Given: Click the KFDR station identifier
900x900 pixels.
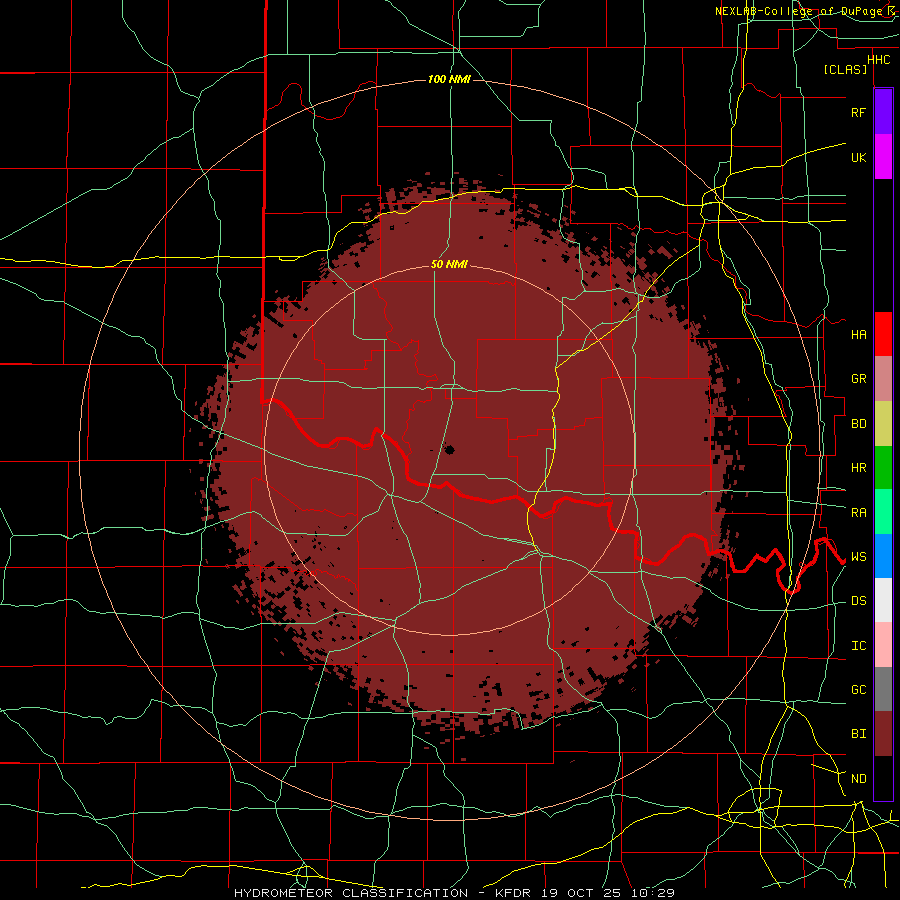Looking at the screenshot, I should pyautogui.click(x=513, y=893).
